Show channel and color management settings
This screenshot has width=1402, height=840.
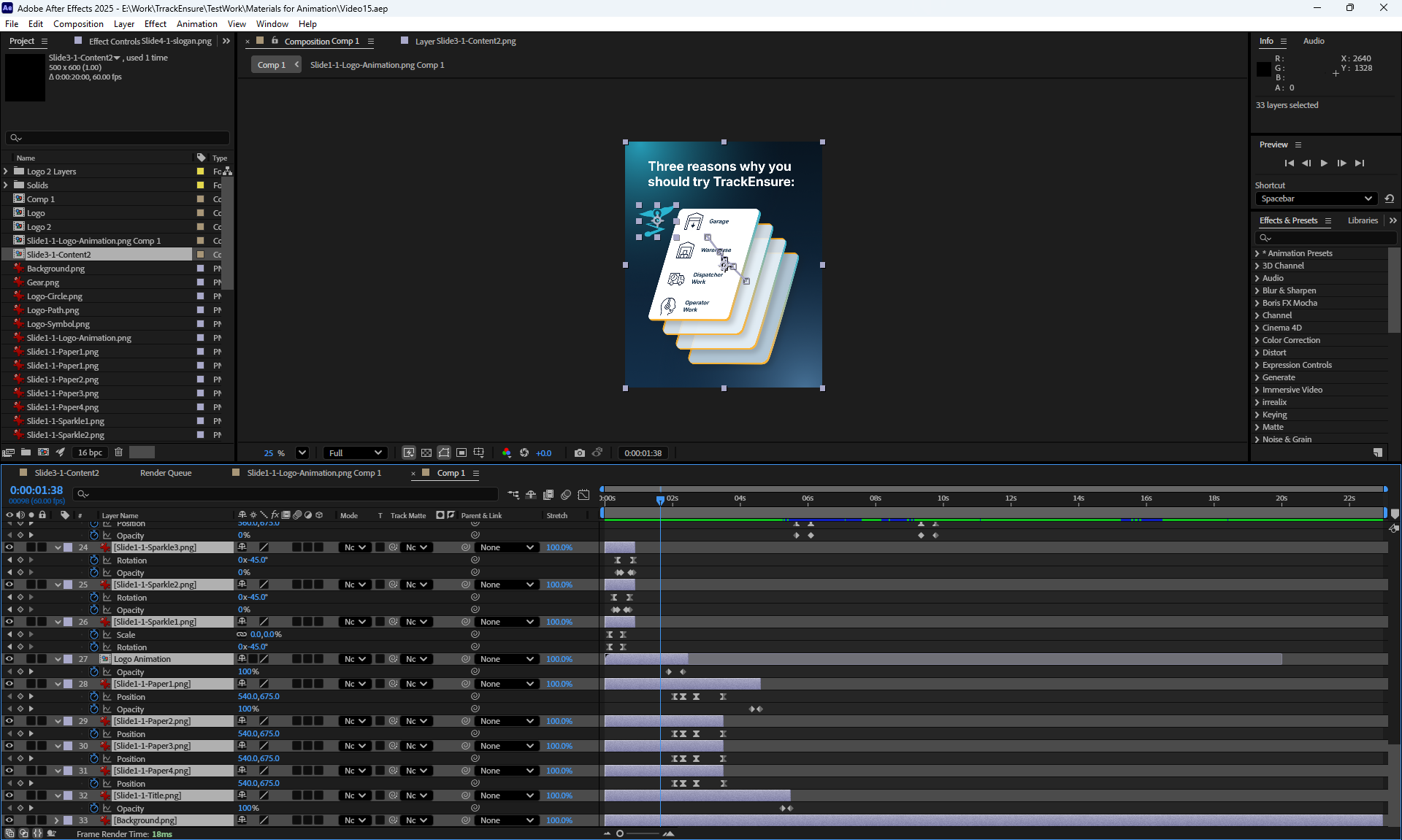click(x=507, y=453)
